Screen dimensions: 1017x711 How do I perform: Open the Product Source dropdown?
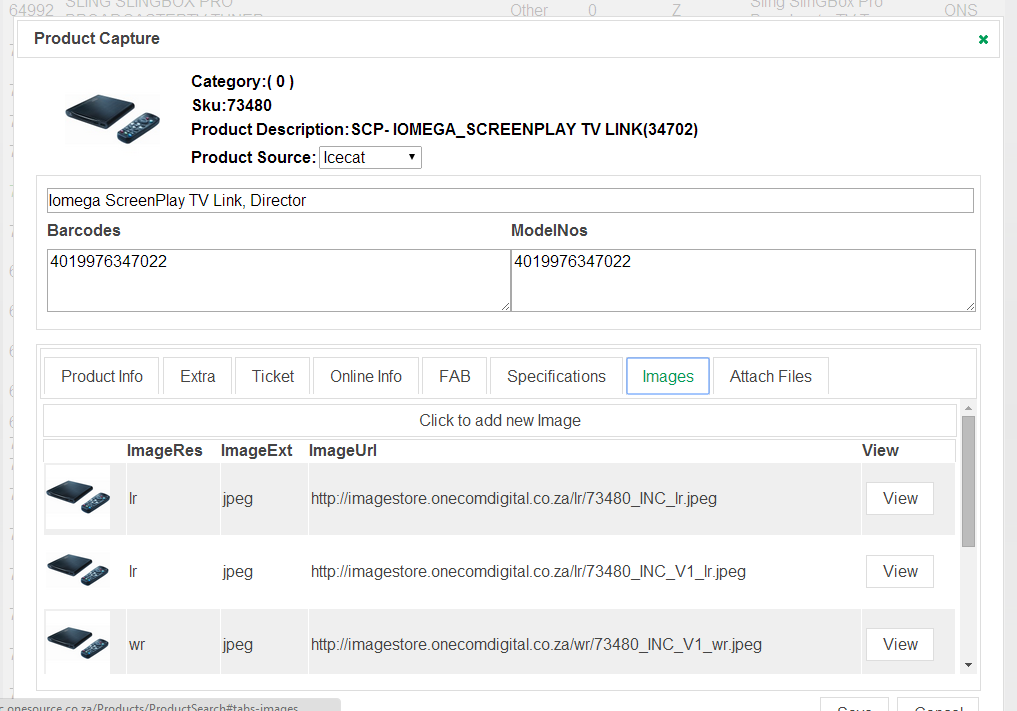pos(370,158)
